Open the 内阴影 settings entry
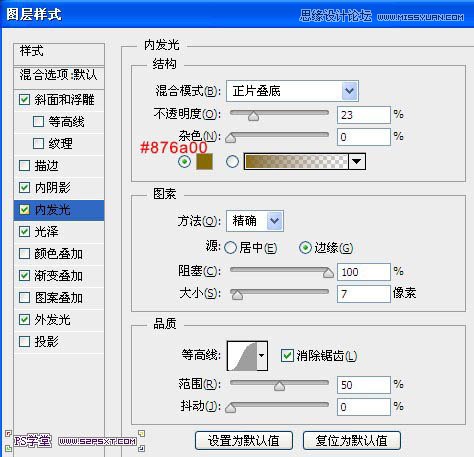 tap(52, 187)
